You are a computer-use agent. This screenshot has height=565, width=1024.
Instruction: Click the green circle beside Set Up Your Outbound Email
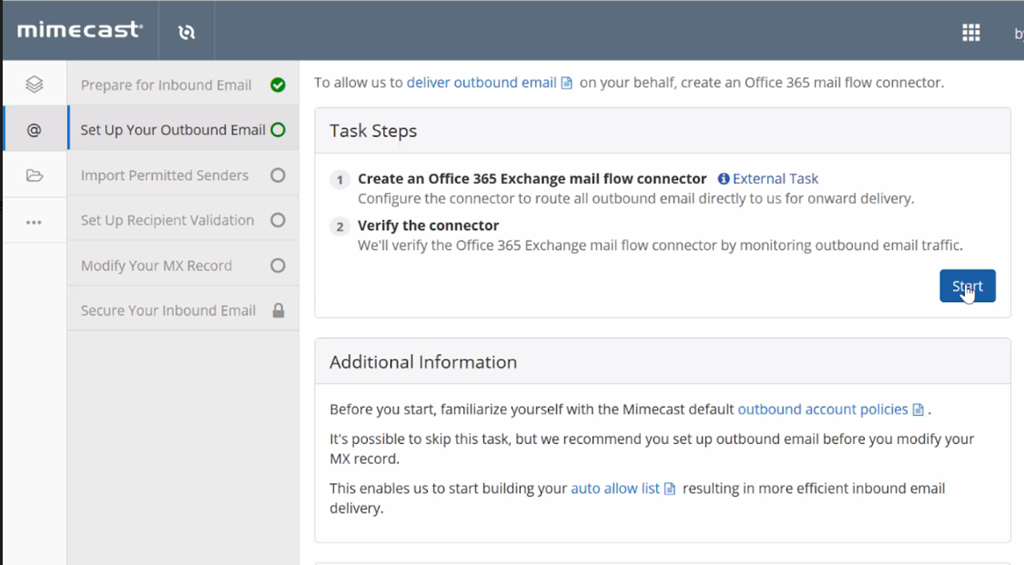point(278,130)
